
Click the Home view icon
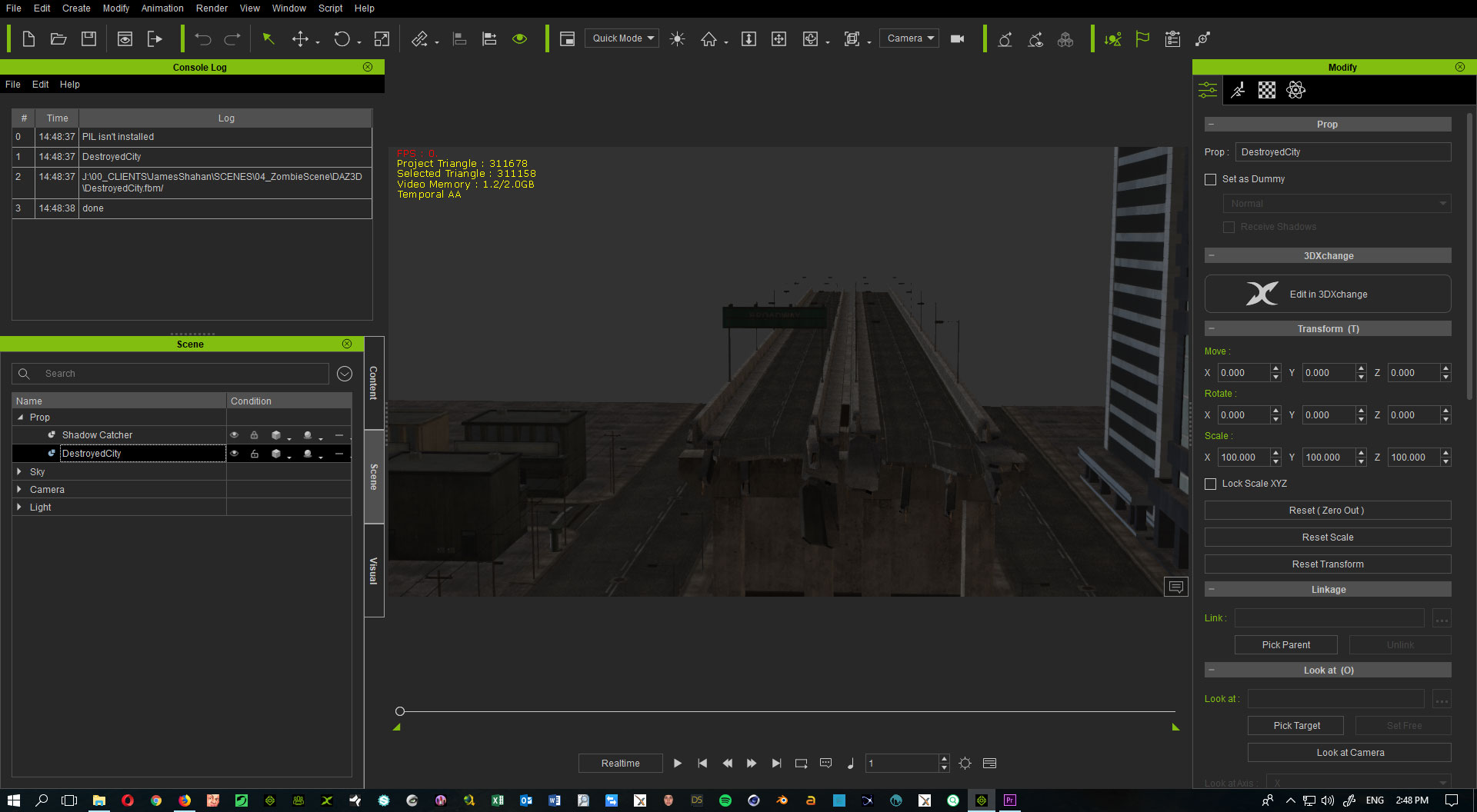point(708,38)
